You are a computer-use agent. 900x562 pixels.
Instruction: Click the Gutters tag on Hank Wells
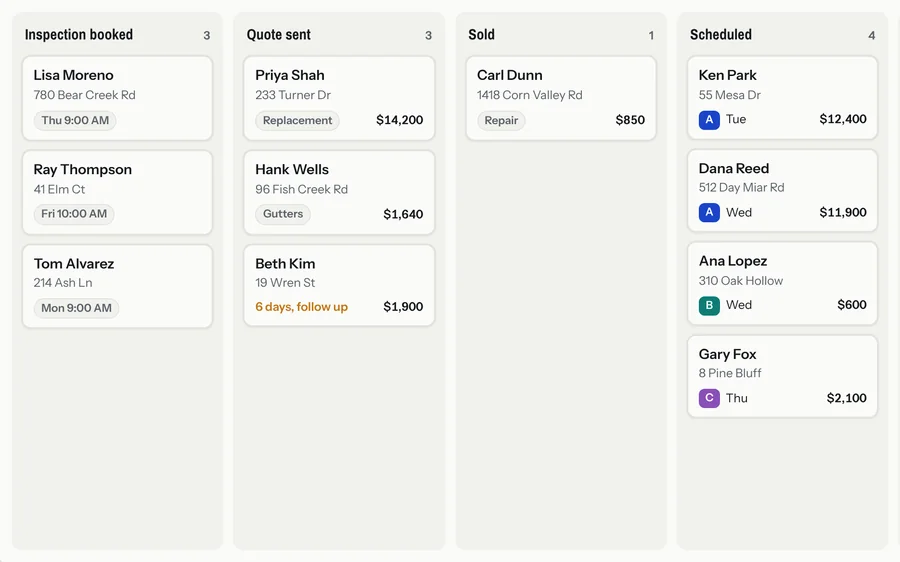pyautogui.click(x=283, y=214)
